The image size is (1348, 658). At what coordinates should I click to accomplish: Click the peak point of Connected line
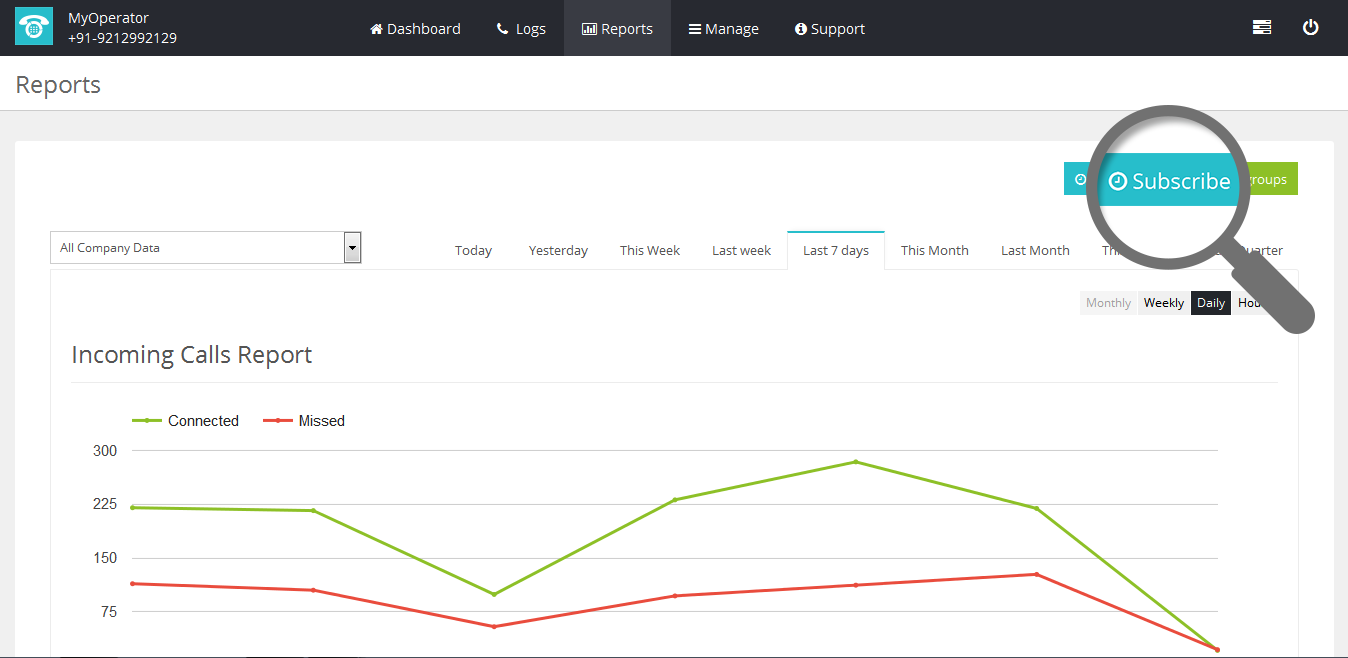(x=856, y=462)
